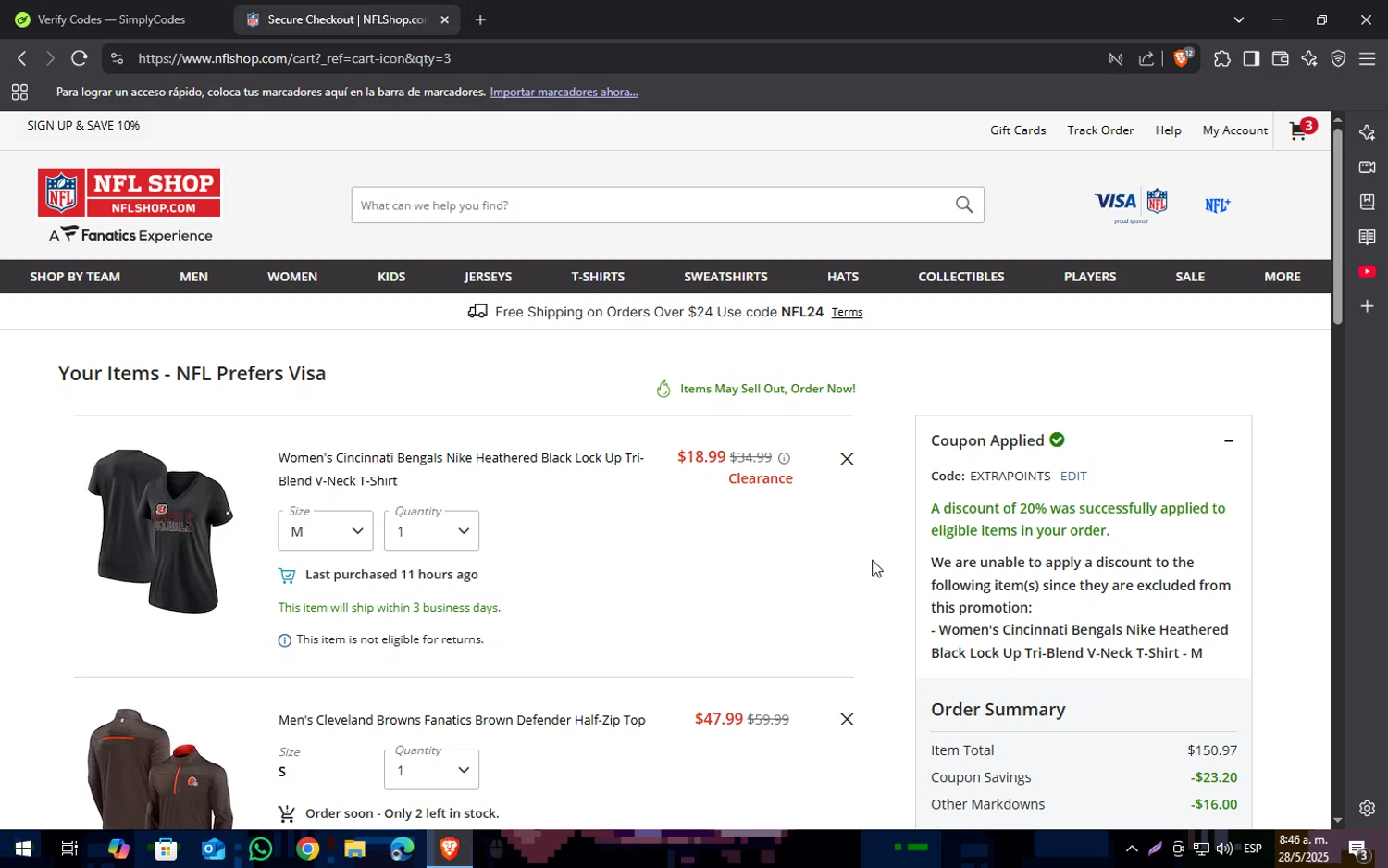Open Google Chrome from the taskbar

308,849
